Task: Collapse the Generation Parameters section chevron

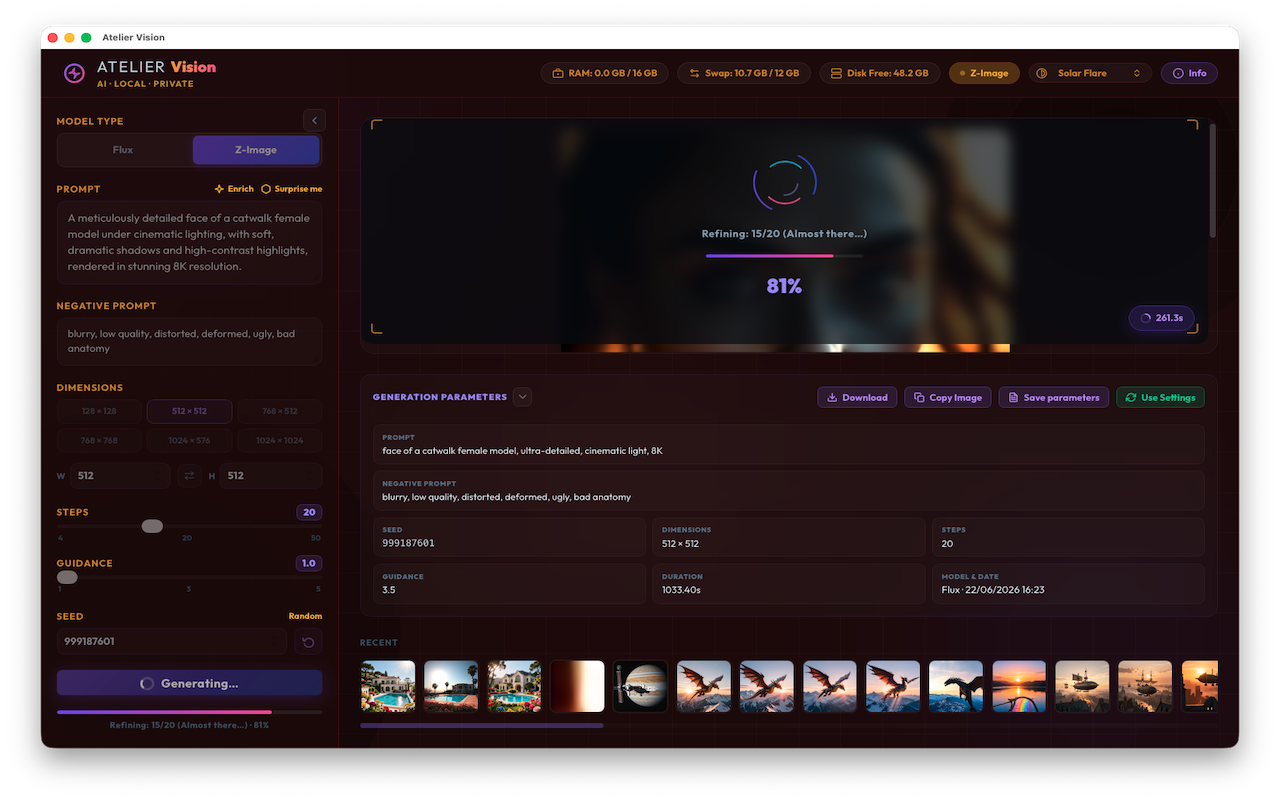Action: [x=522, y=397]
